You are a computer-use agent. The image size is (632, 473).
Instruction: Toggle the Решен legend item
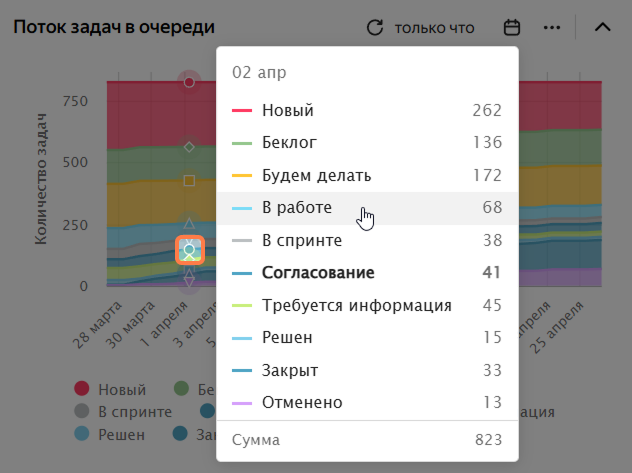tap(109, 434)
